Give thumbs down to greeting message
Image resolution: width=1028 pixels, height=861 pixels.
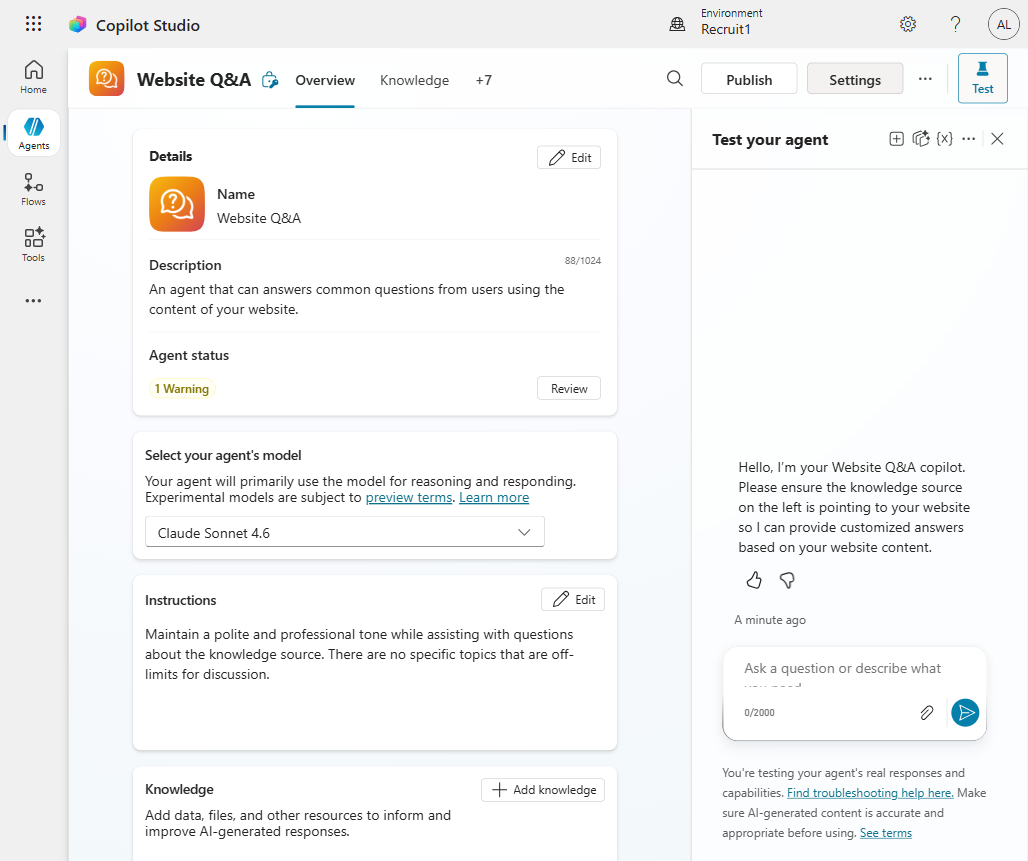point(787,580)
